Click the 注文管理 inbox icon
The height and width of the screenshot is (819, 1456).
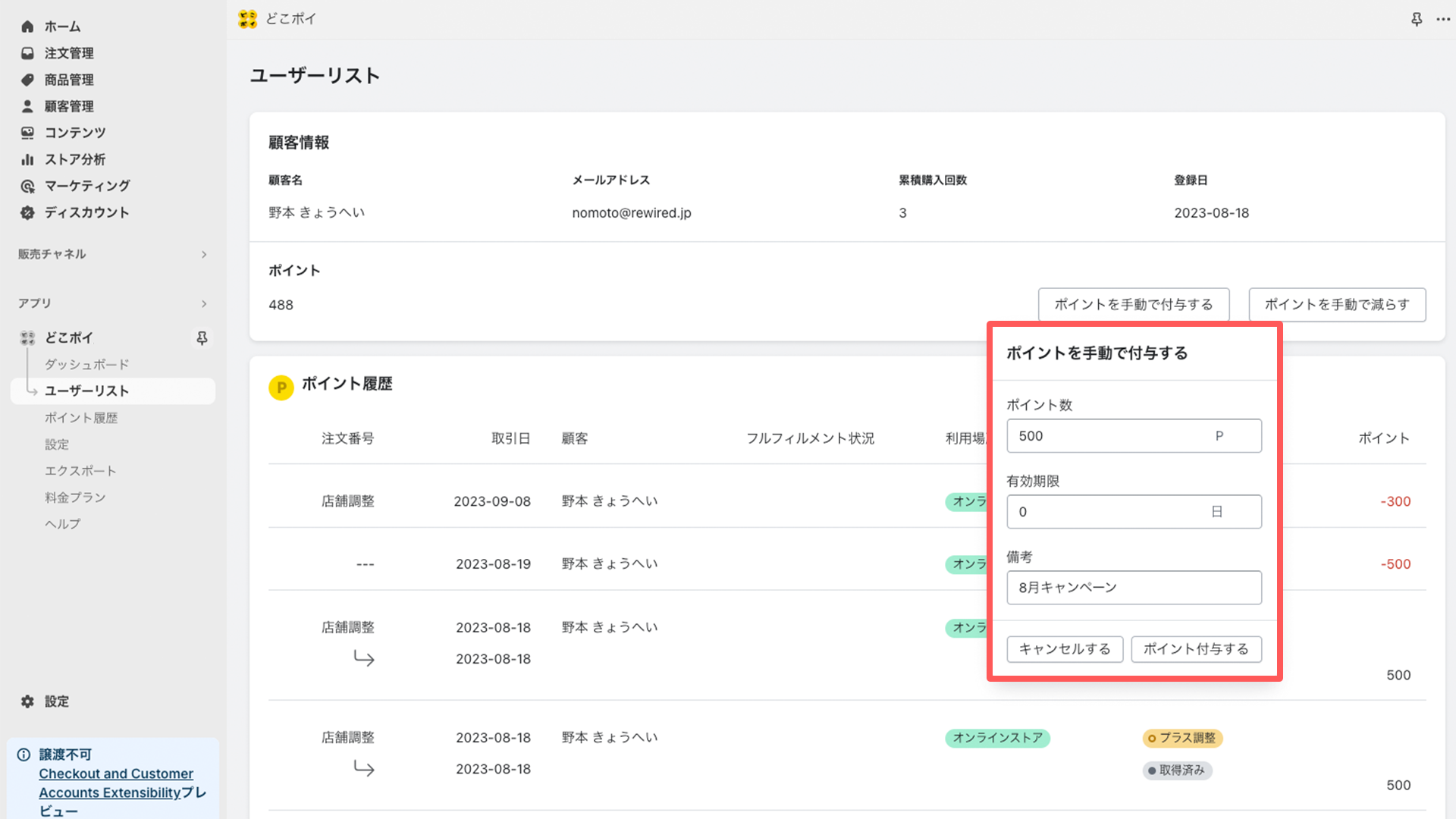coord(27,53)
